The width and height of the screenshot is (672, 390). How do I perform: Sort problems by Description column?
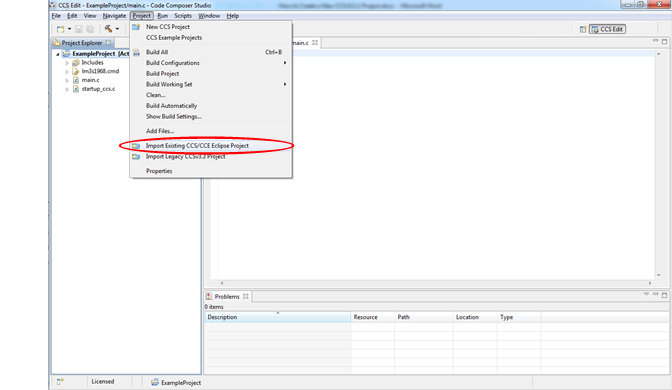tap(277, 317)
